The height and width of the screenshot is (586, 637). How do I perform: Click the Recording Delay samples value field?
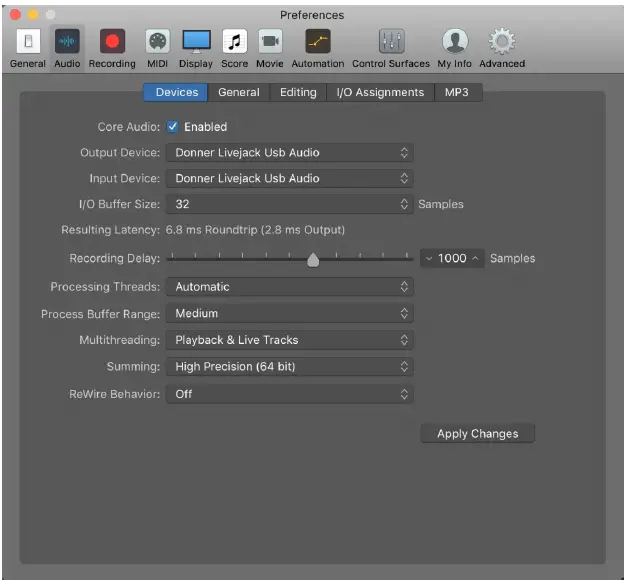tap(452, 258)
